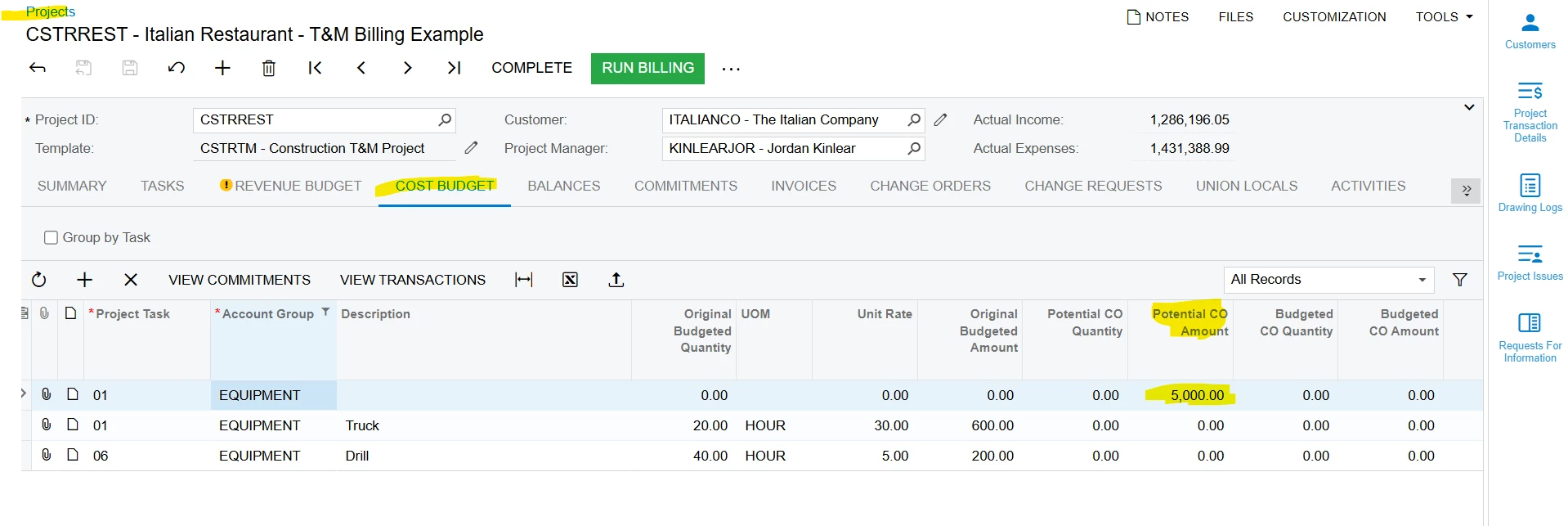Fit columns to grid width
Image resolution: width=1568 pixels, height=526 pixels.
524,280
